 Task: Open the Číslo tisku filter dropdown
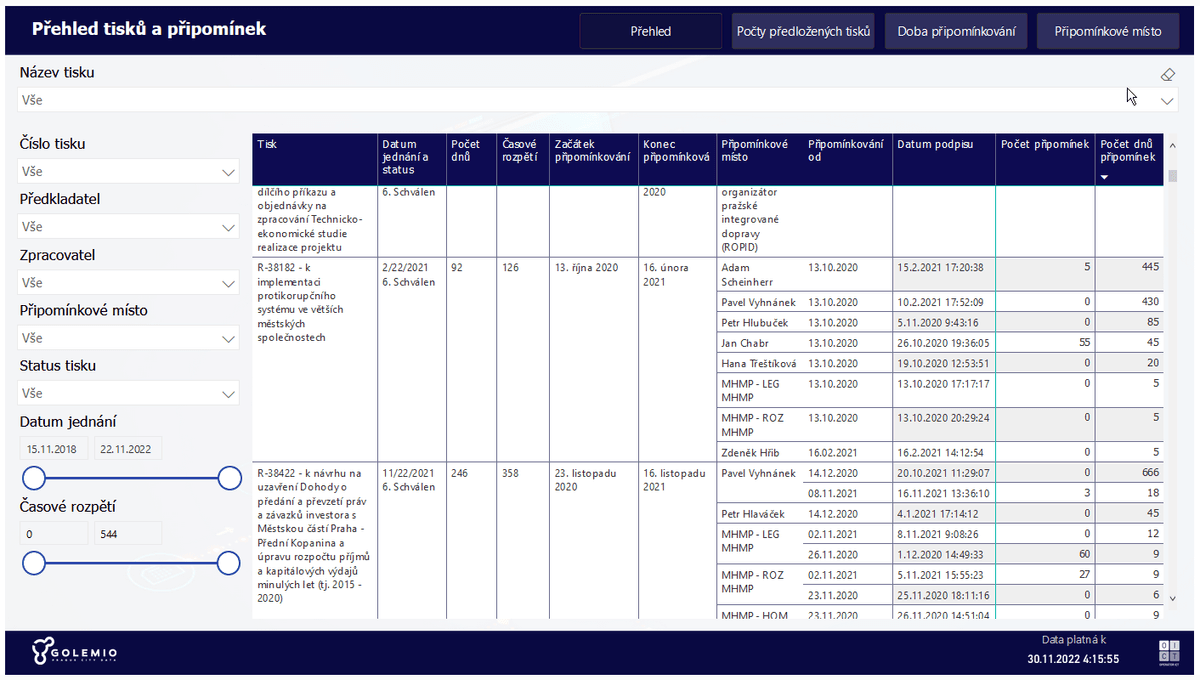point(228,172)
